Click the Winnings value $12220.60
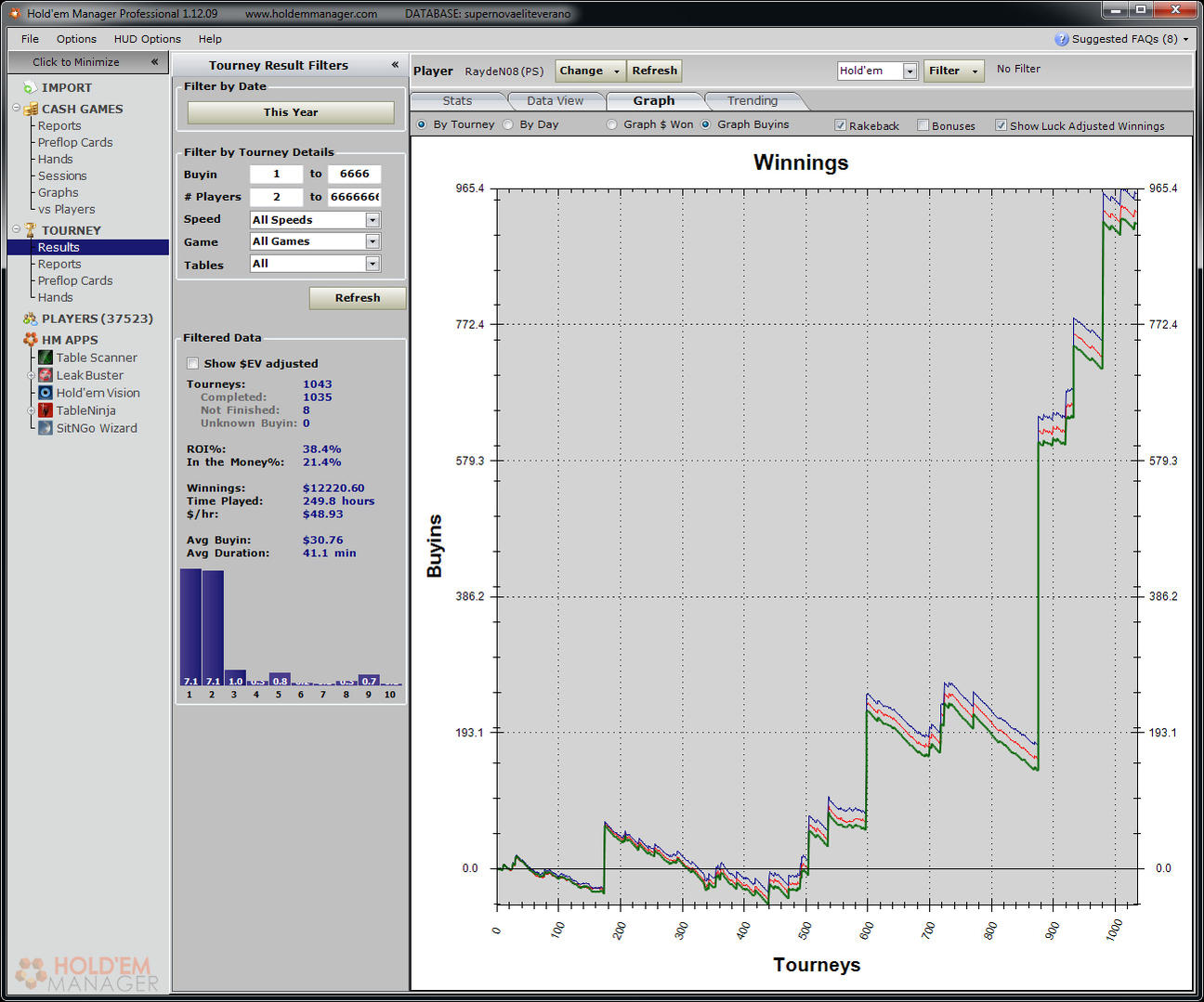 334,488
